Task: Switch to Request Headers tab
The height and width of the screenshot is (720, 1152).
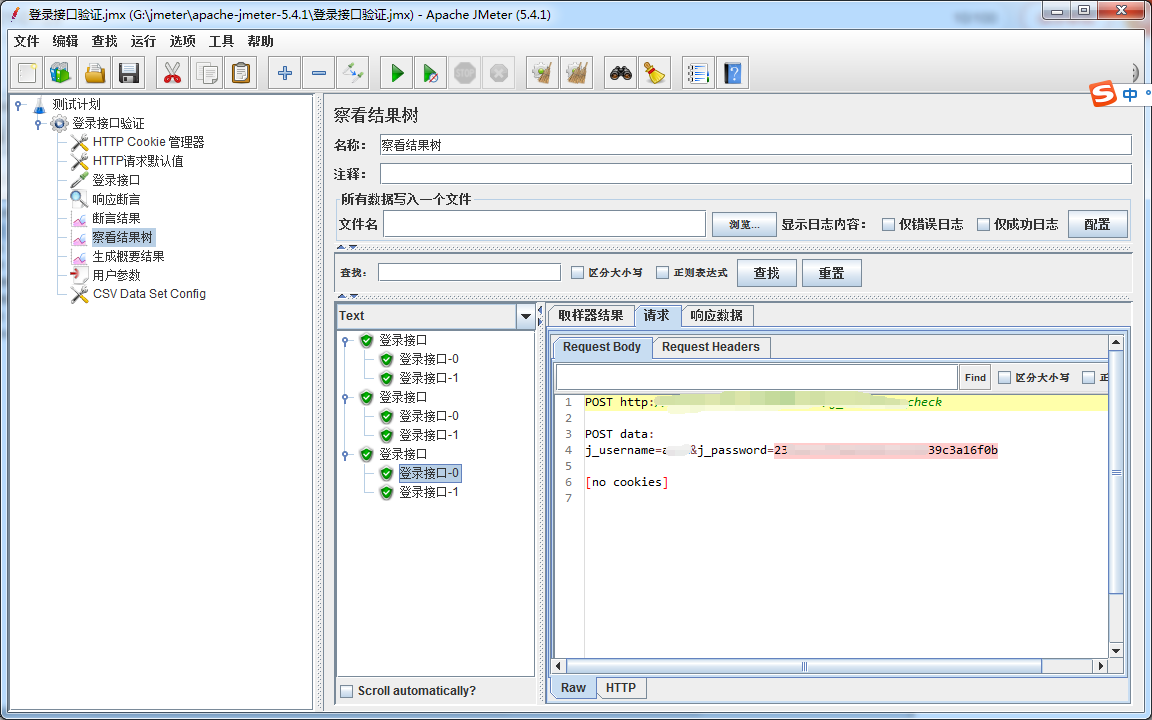Action: (710, 348)
